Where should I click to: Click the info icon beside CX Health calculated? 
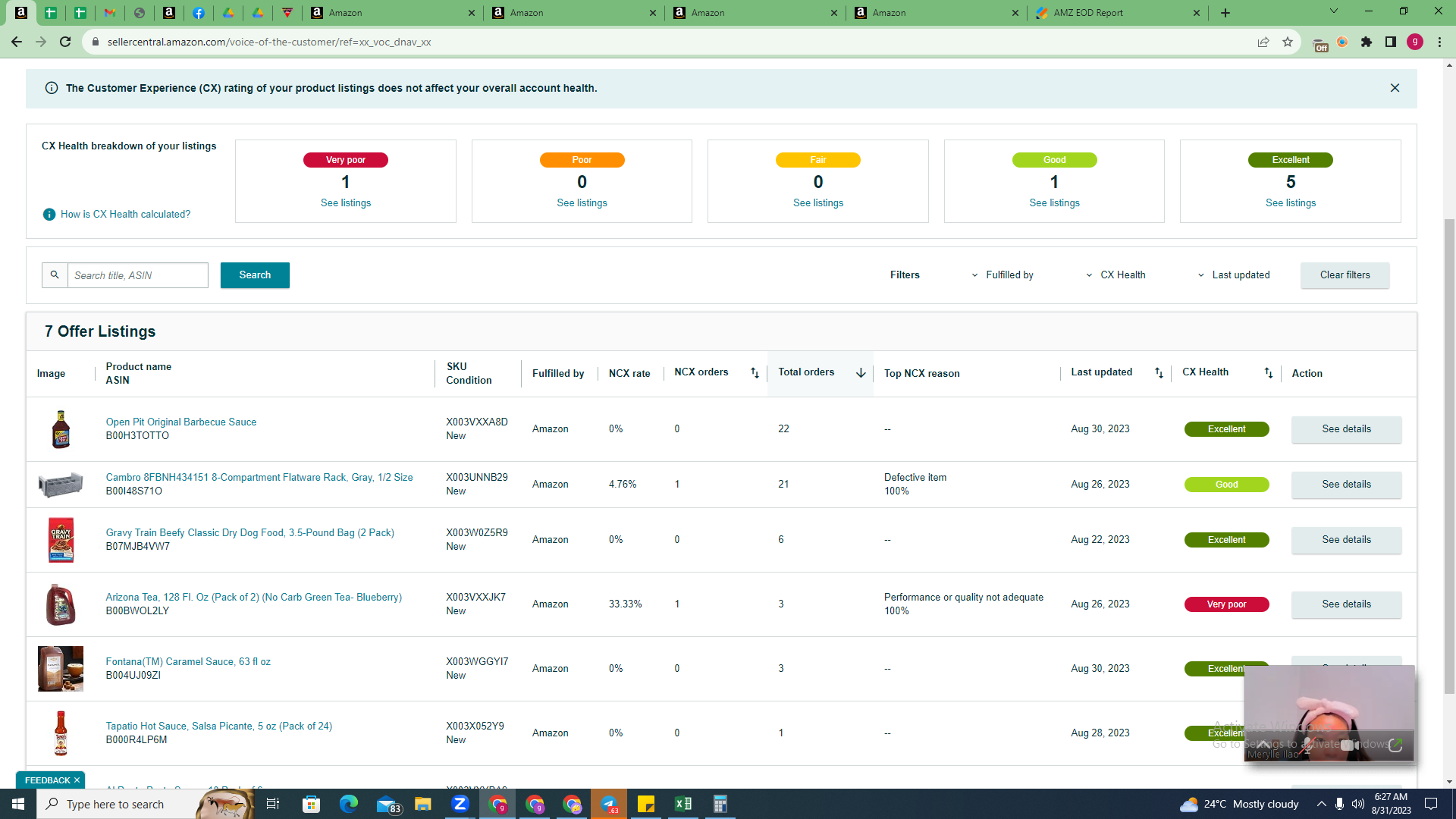coord(49,215)
